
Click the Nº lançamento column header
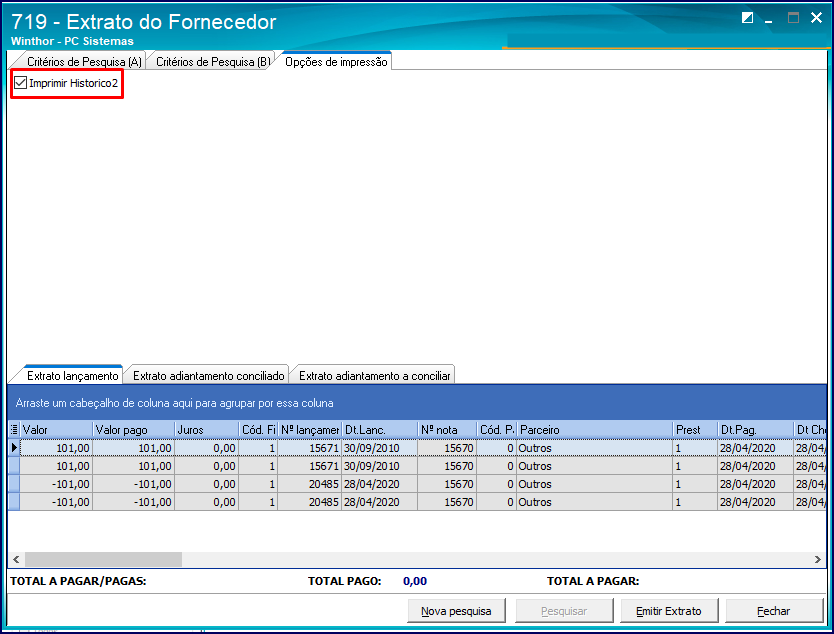click(x=309, y=430)
